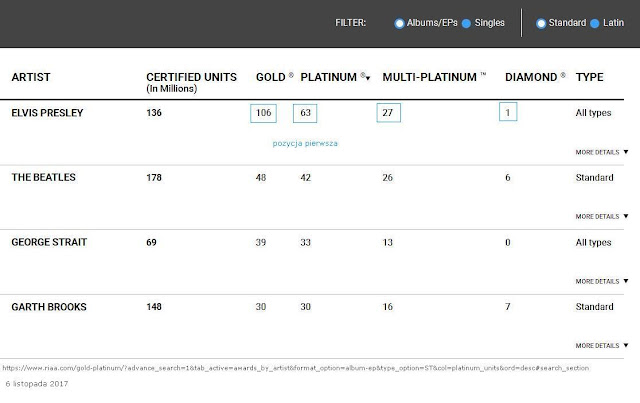
Task: Click the date '6 listopada 2017'
Action: [x=37, y=384]
